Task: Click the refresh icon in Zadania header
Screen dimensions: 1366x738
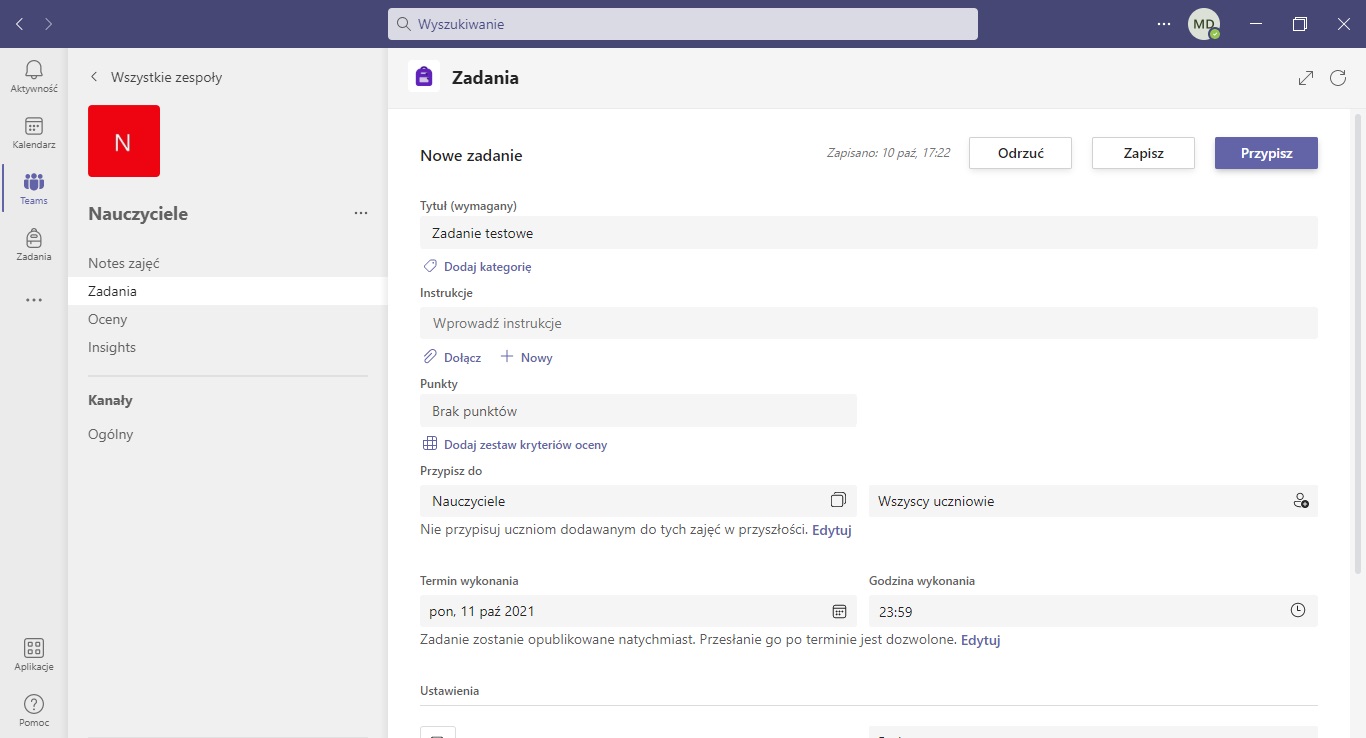Action: tap(1338, 78)
